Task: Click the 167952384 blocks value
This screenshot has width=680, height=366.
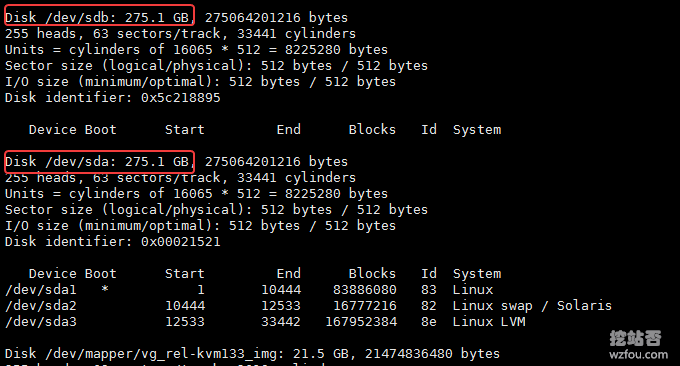Action: click(x=361, y=321)
